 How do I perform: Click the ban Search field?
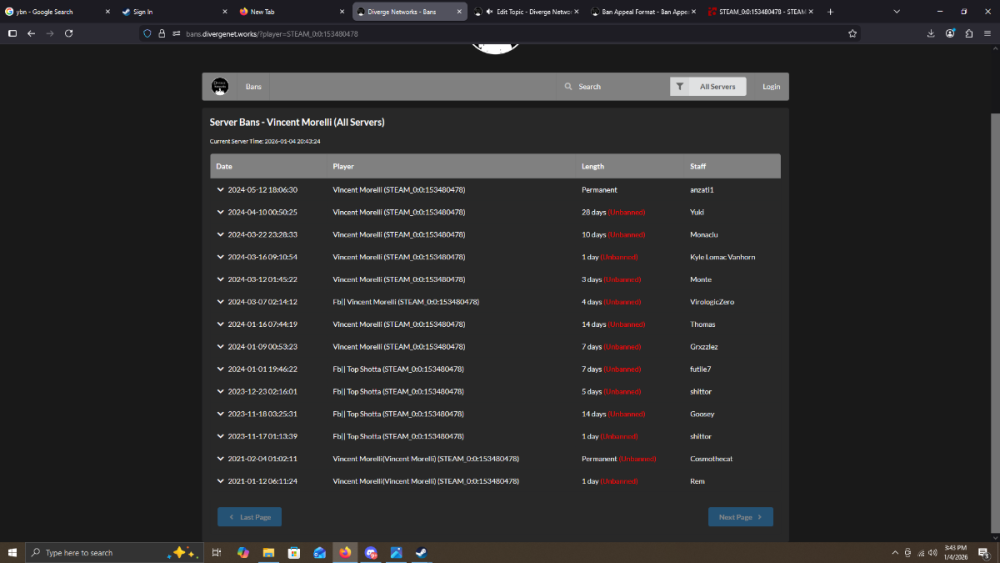pyautogui.click(x=612, y=87)
